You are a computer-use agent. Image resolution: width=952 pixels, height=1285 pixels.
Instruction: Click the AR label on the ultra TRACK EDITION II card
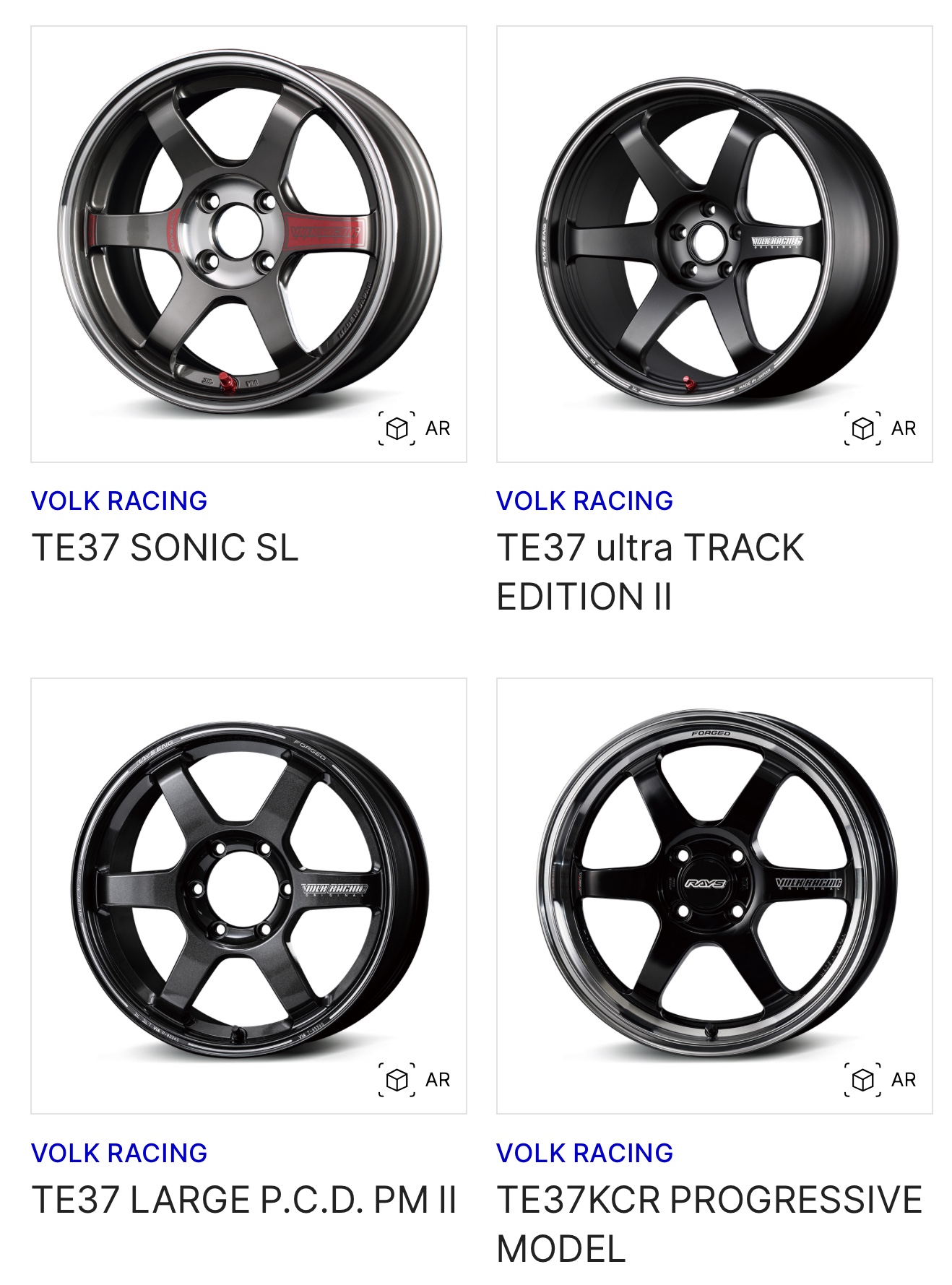(904, 428)
